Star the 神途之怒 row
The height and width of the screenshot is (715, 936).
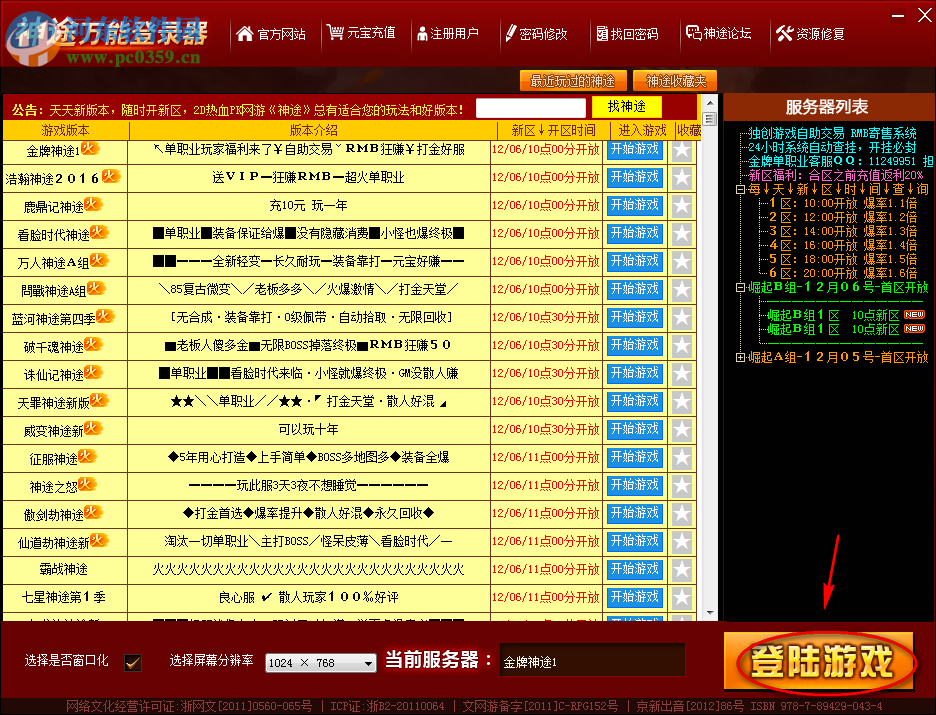(x=682, y=486)
